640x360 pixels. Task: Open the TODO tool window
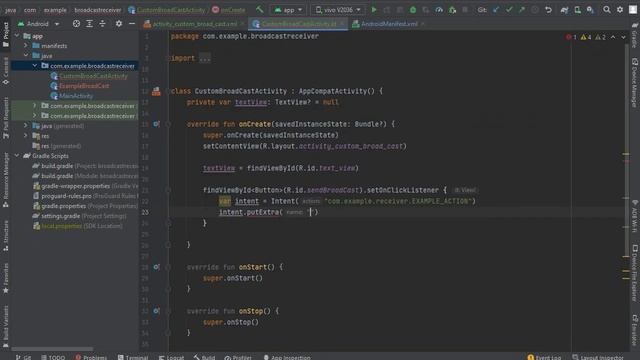click(53, 357)
